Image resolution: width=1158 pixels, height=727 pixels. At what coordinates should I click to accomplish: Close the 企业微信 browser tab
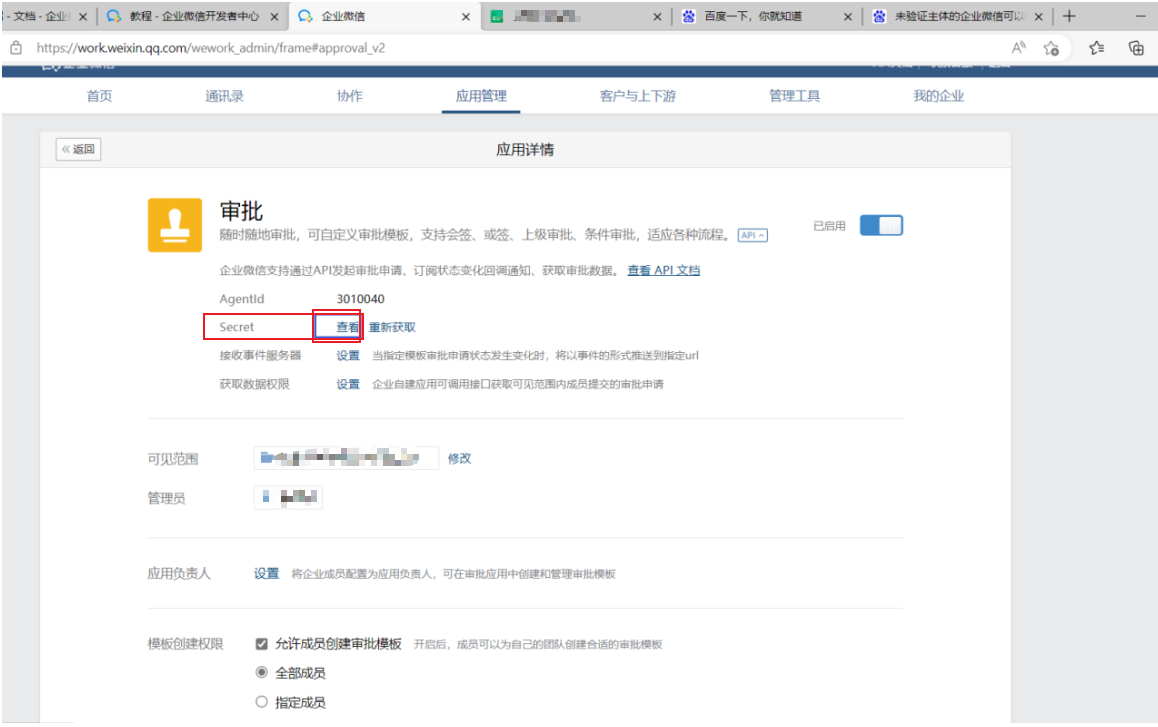coord(466,16)
